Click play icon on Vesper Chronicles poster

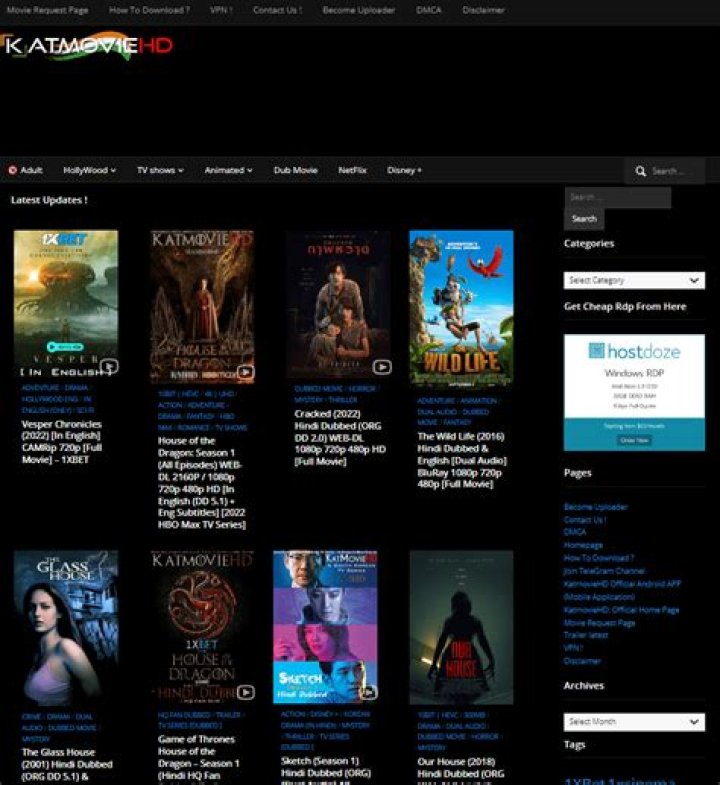[x=108, y=366]
